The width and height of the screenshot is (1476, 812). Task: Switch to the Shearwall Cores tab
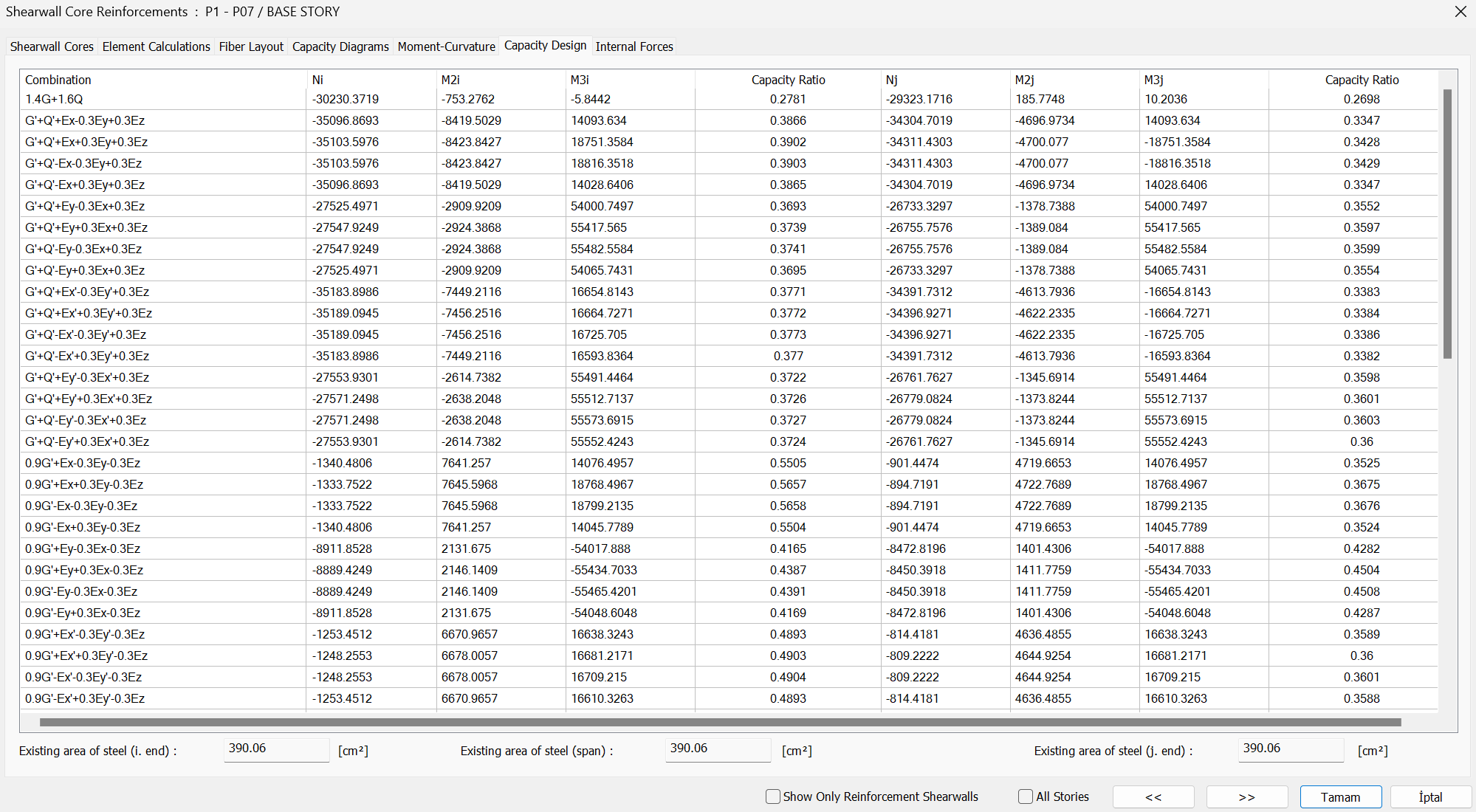tap(52, 47)
